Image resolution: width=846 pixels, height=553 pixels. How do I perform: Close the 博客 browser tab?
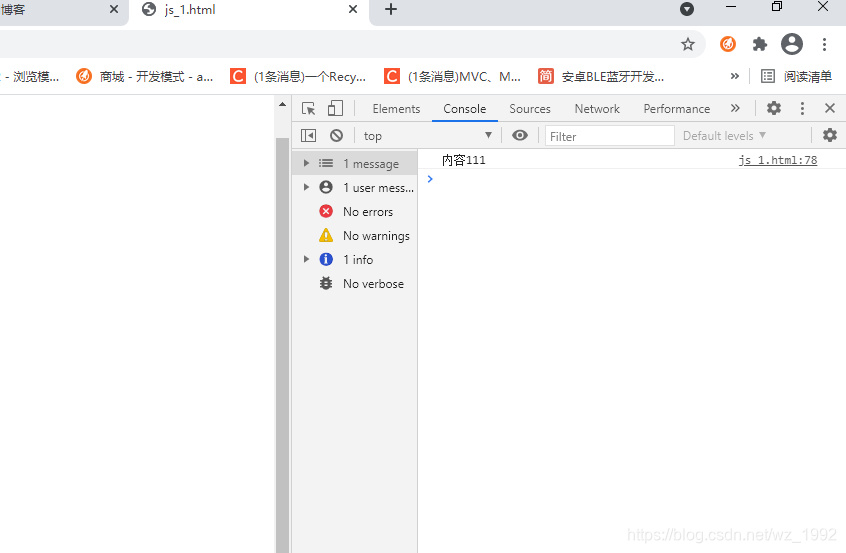(x=114, y=9)
